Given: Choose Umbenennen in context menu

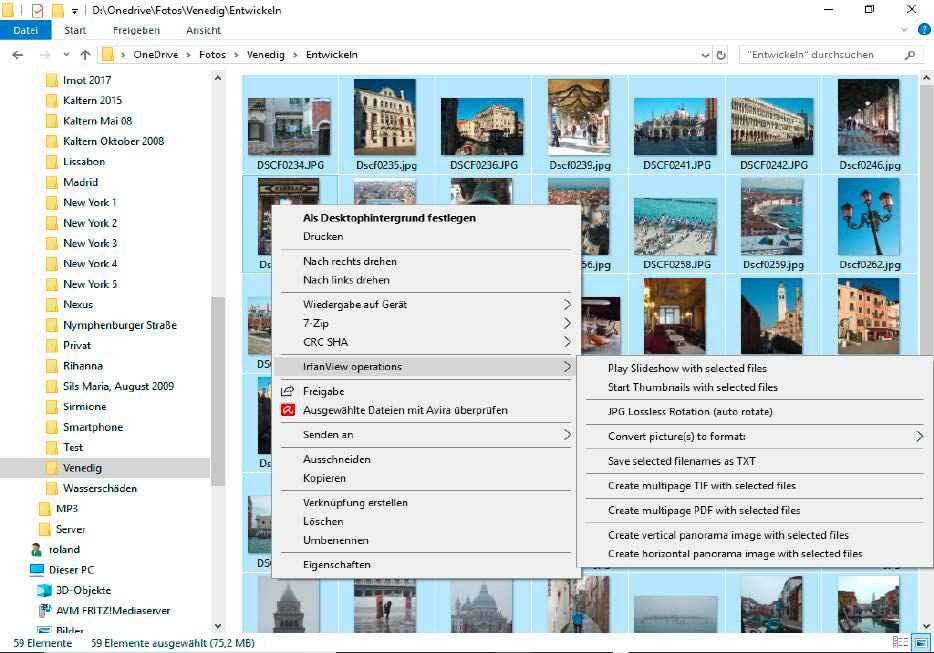Looking at the screenshot, I should coord(335,540).
